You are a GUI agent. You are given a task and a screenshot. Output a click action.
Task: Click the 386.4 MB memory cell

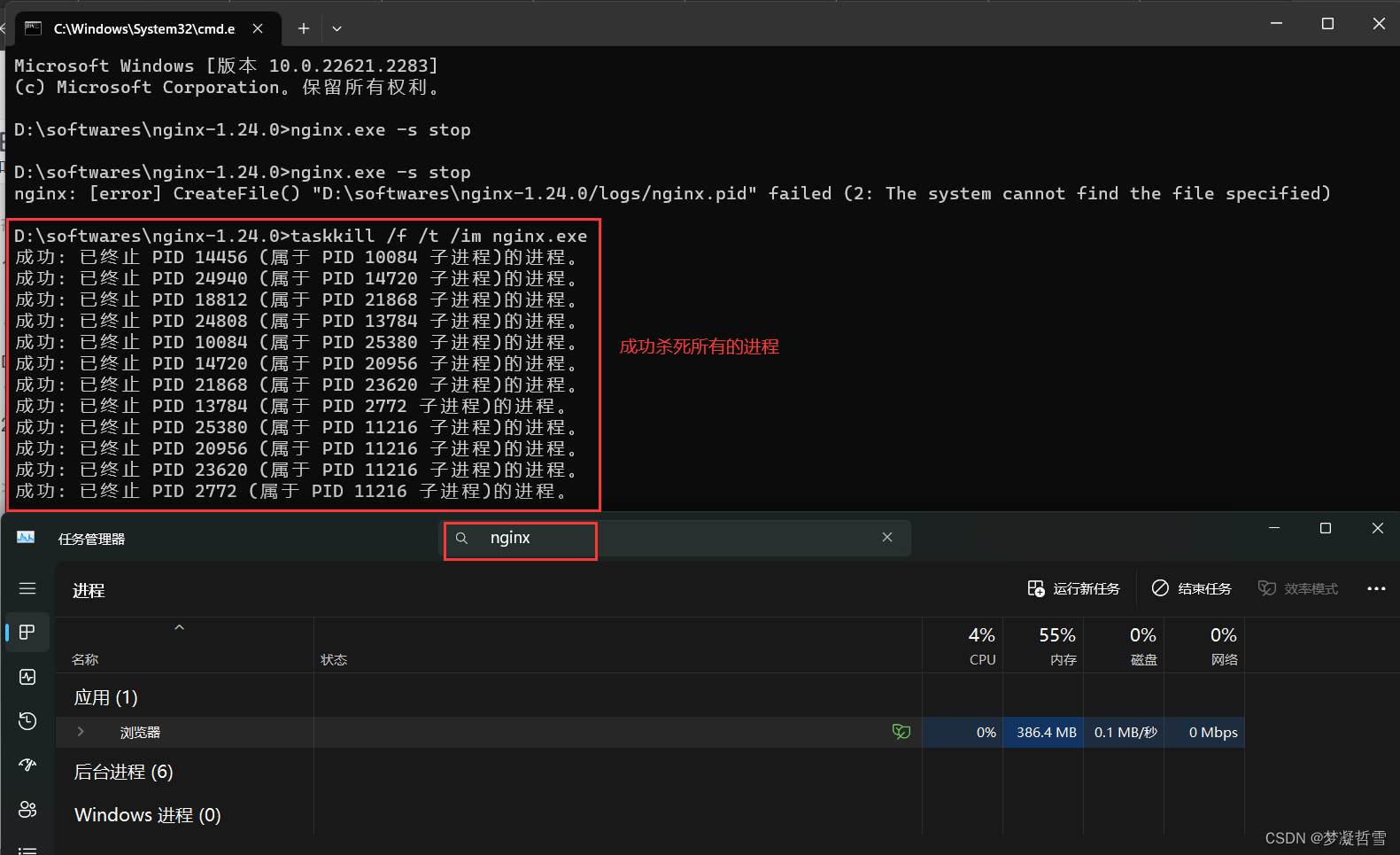[x=1043, y=732]
